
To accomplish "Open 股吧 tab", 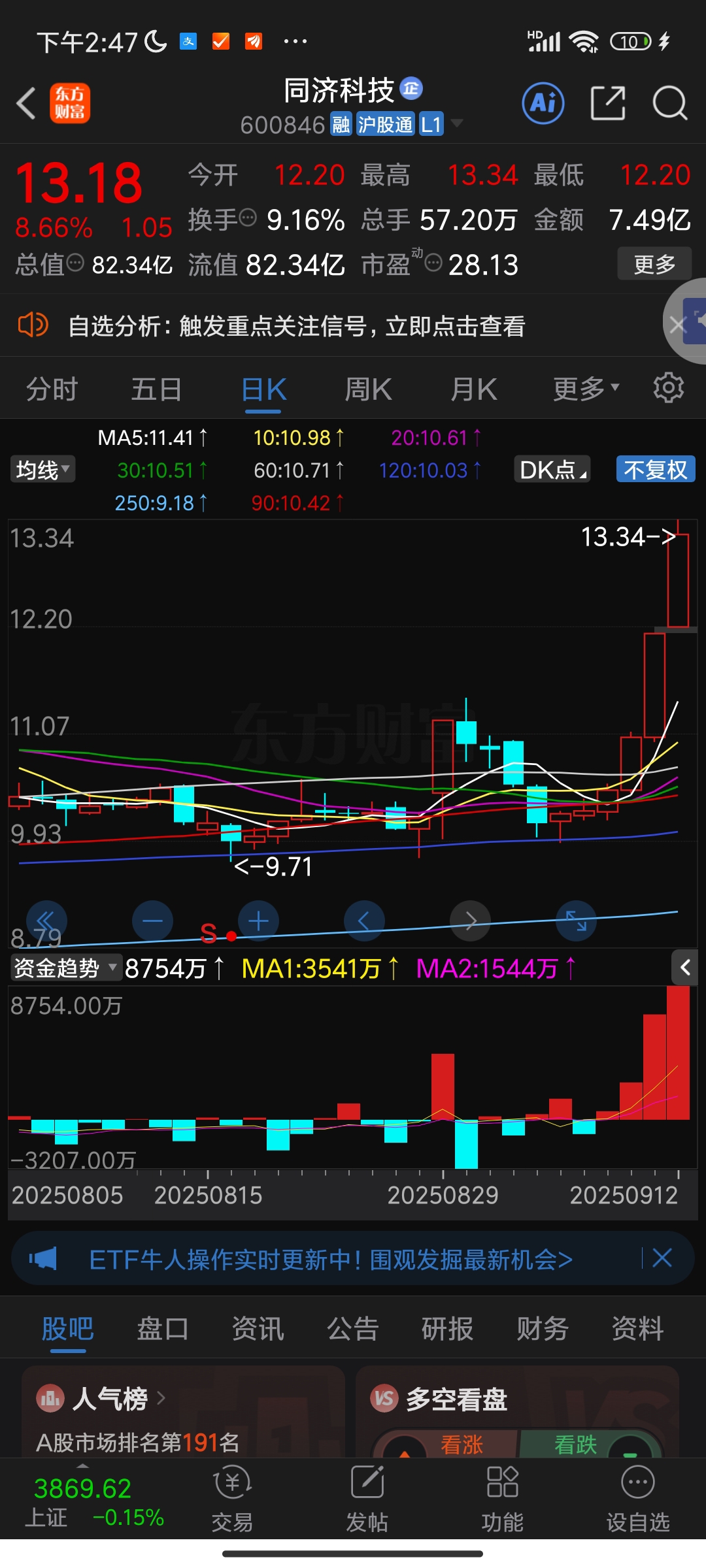I will point(67,1328).
